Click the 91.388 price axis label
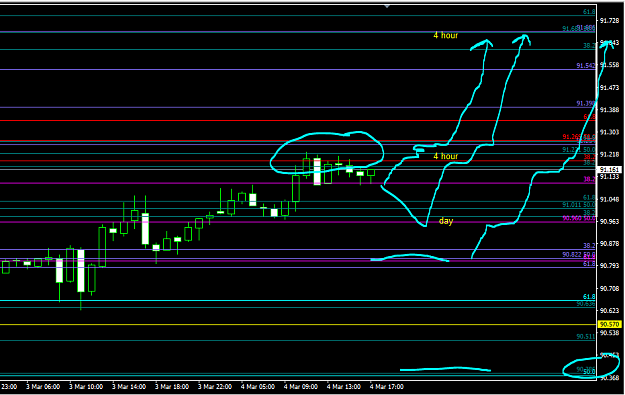Screen dimensions: 625x395 click(x=609, y=110)
